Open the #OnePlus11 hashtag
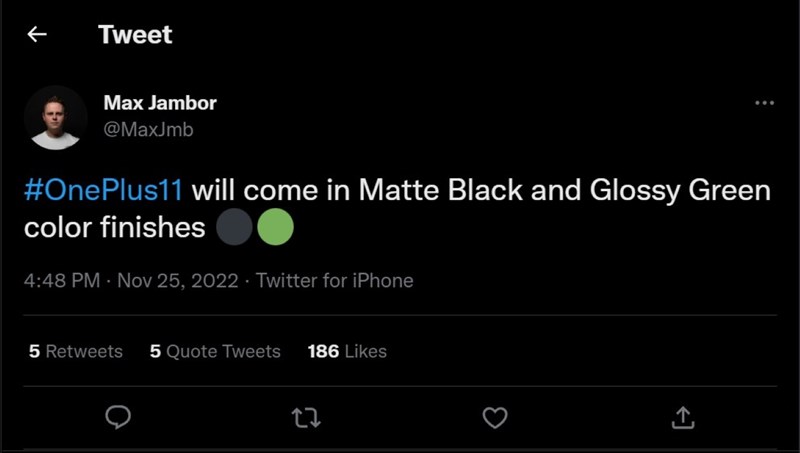 click(x=103, y=190)
